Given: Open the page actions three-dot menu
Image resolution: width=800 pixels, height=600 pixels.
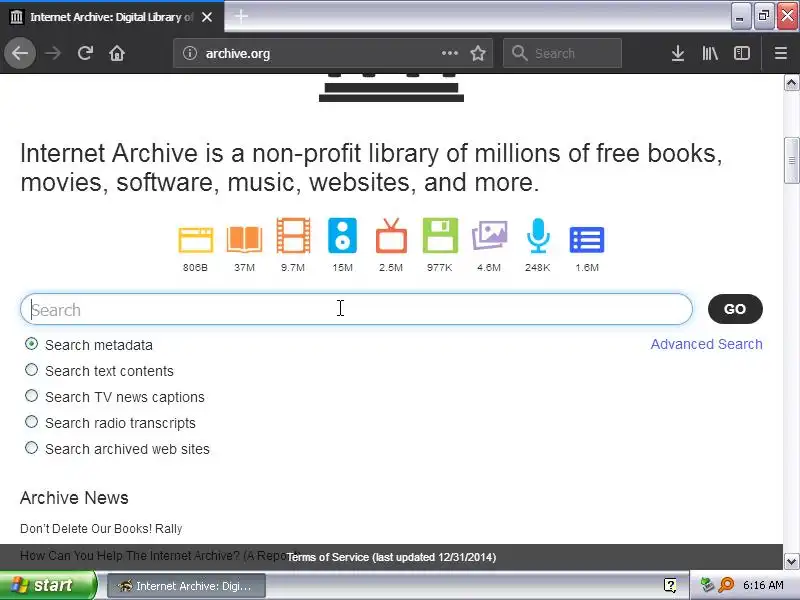Looking at the screenshot, I should 449,53.
